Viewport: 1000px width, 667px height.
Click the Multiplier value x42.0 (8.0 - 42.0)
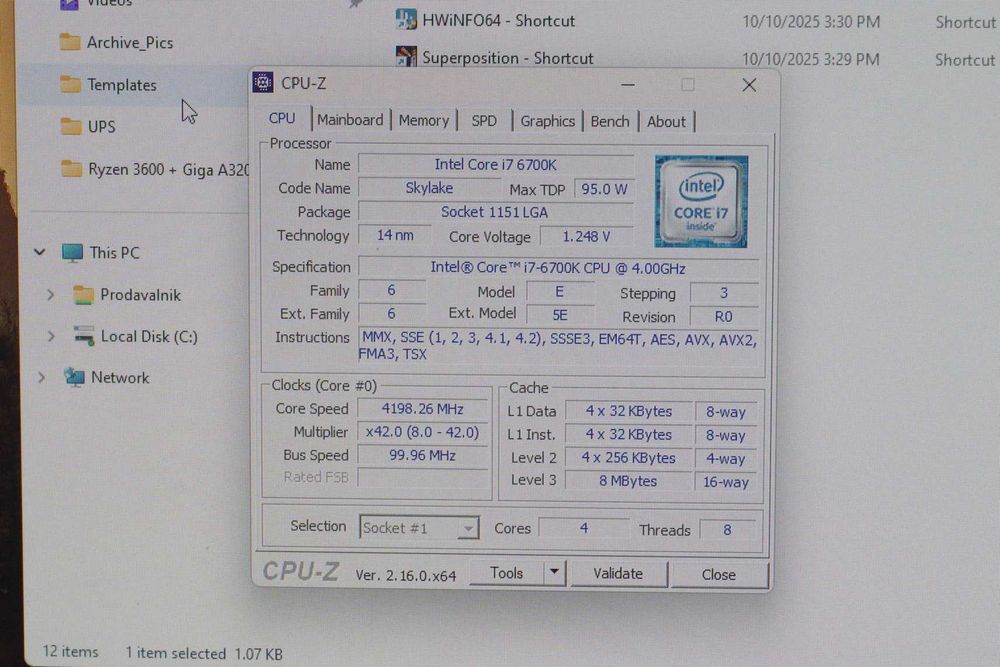pyautogui.click(x=422, y=432)
